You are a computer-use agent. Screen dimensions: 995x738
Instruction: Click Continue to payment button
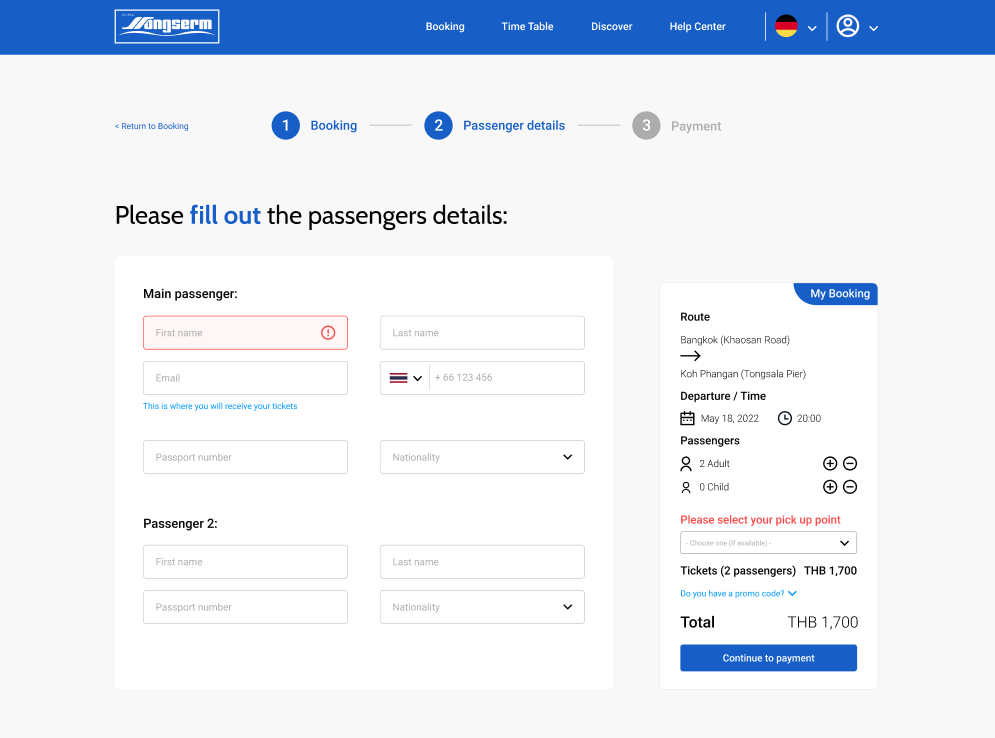pyautogui.click(x=768, y=658)
